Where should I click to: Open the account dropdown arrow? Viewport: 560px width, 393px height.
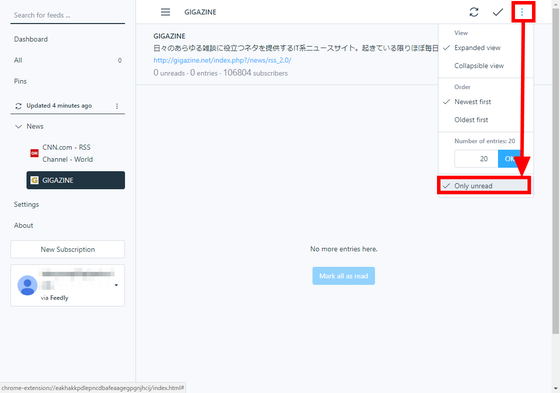click(116, 285)
